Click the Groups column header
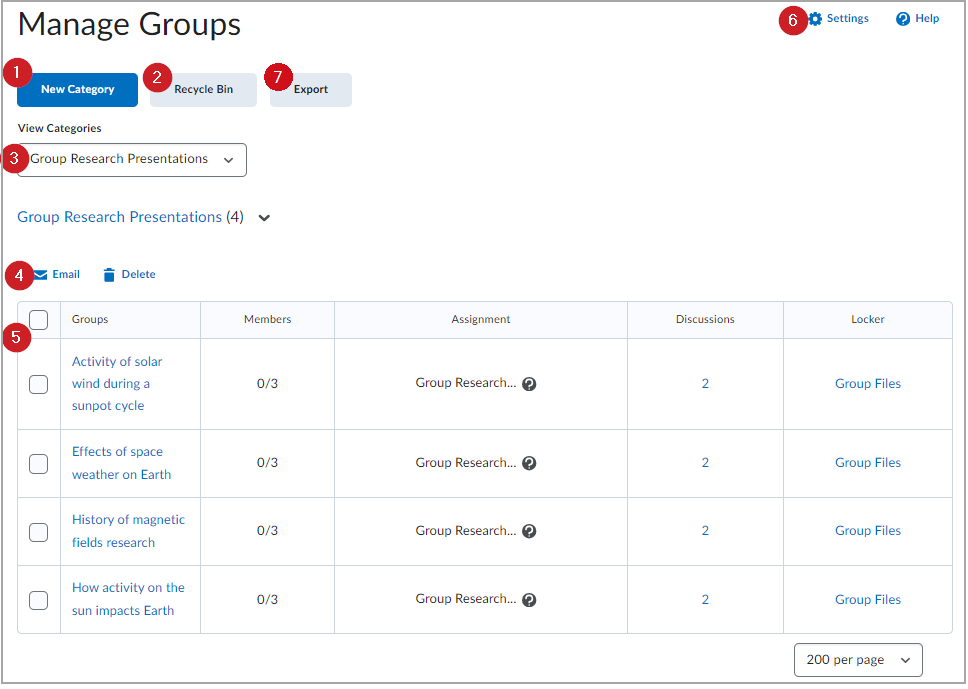Screen dimensions: 968x689 tap(90, 320)
